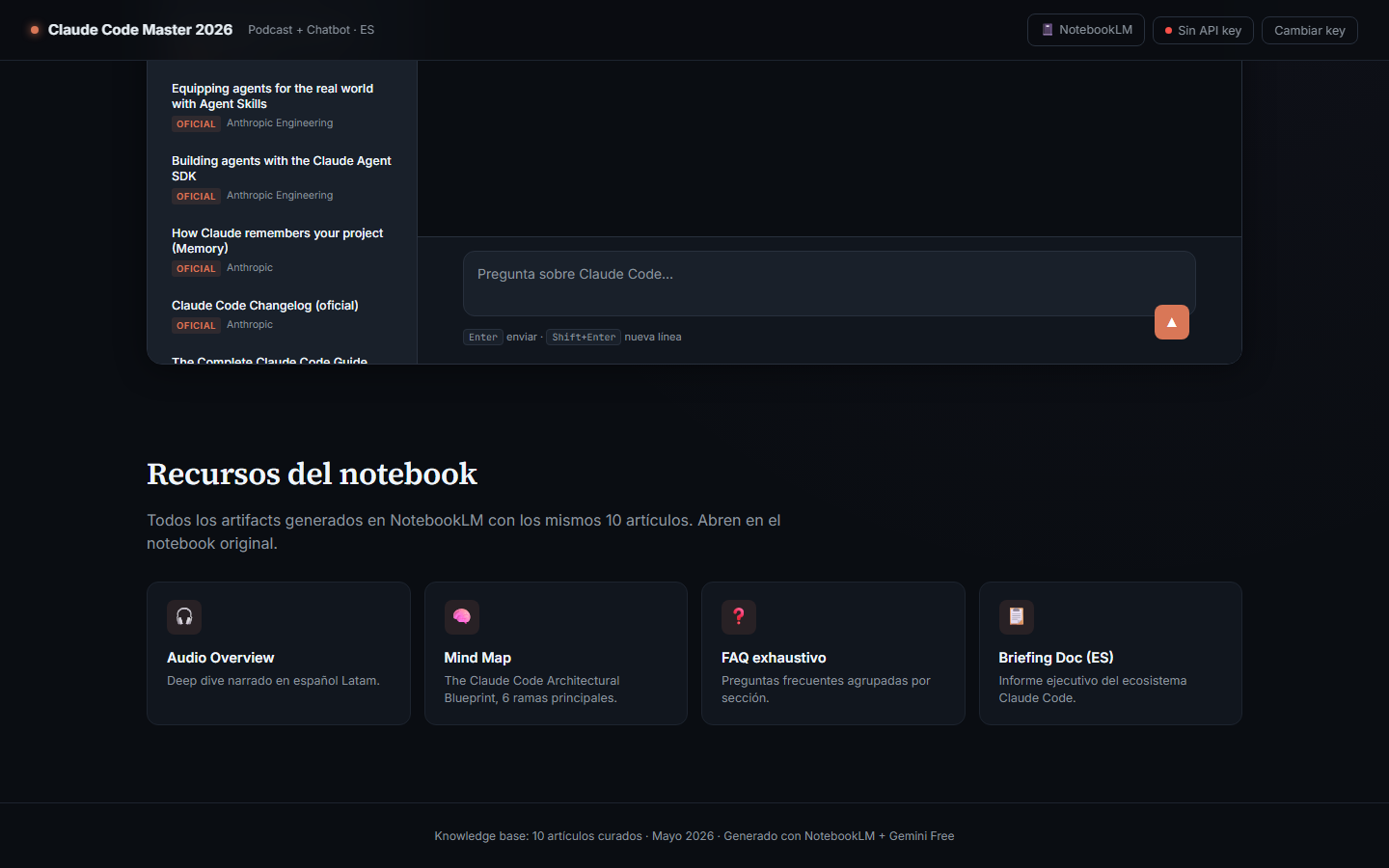The width and height of the screenshot is (1389, 868).
Task: Click the Enter key hint label
Action: pos(483,337)
